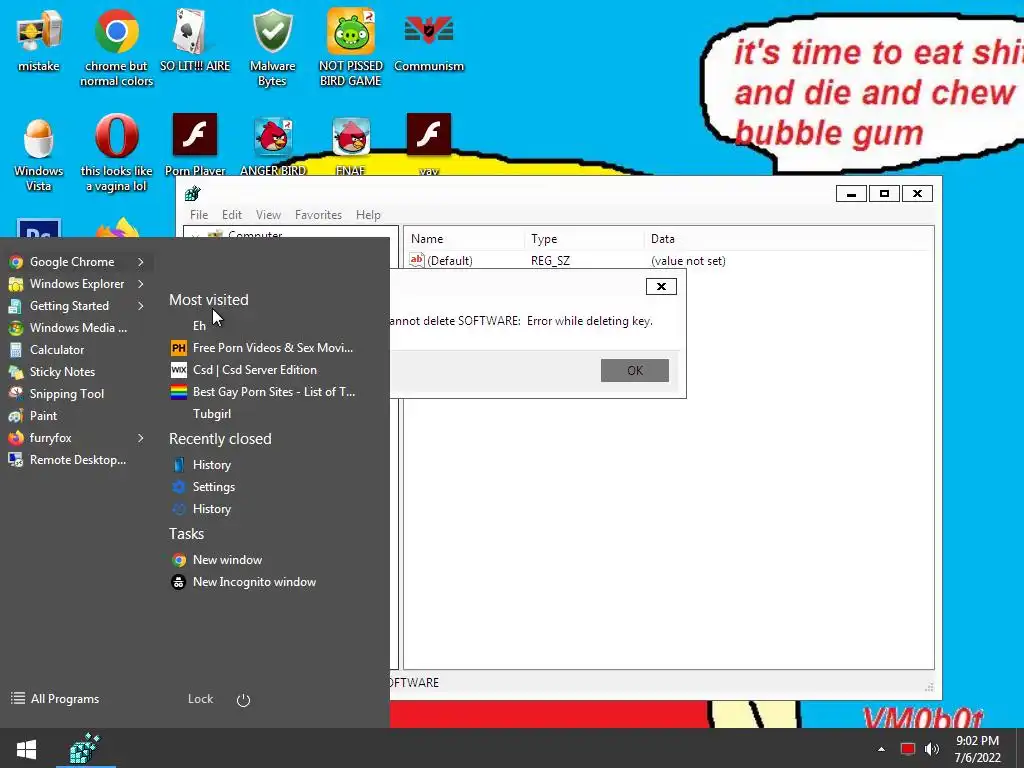This screenshot has width=1024, height=768.
Task: Open the Communism desktop icon
Action: [429, 40]
